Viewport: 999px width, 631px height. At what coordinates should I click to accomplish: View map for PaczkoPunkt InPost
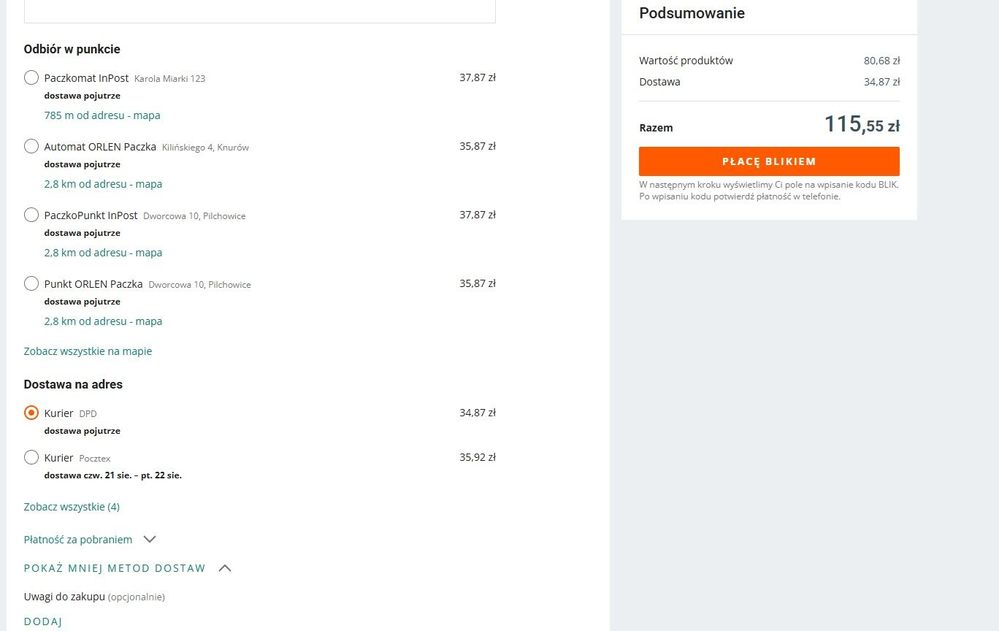pyautogui.click(x=103, y=253)
